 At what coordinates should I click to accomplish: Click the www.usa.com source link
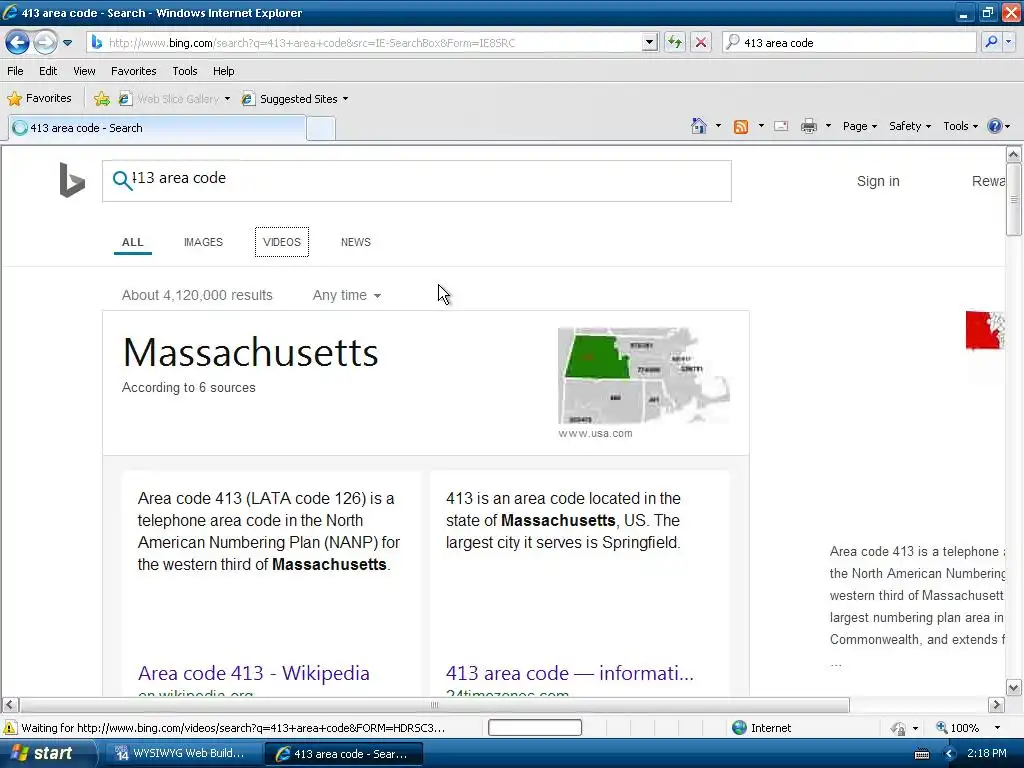[x=595, y=434]
